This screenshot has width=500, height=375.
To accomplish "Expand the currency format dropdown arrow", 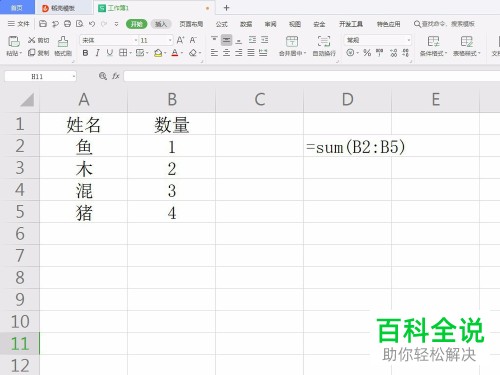I will [358, 53].
